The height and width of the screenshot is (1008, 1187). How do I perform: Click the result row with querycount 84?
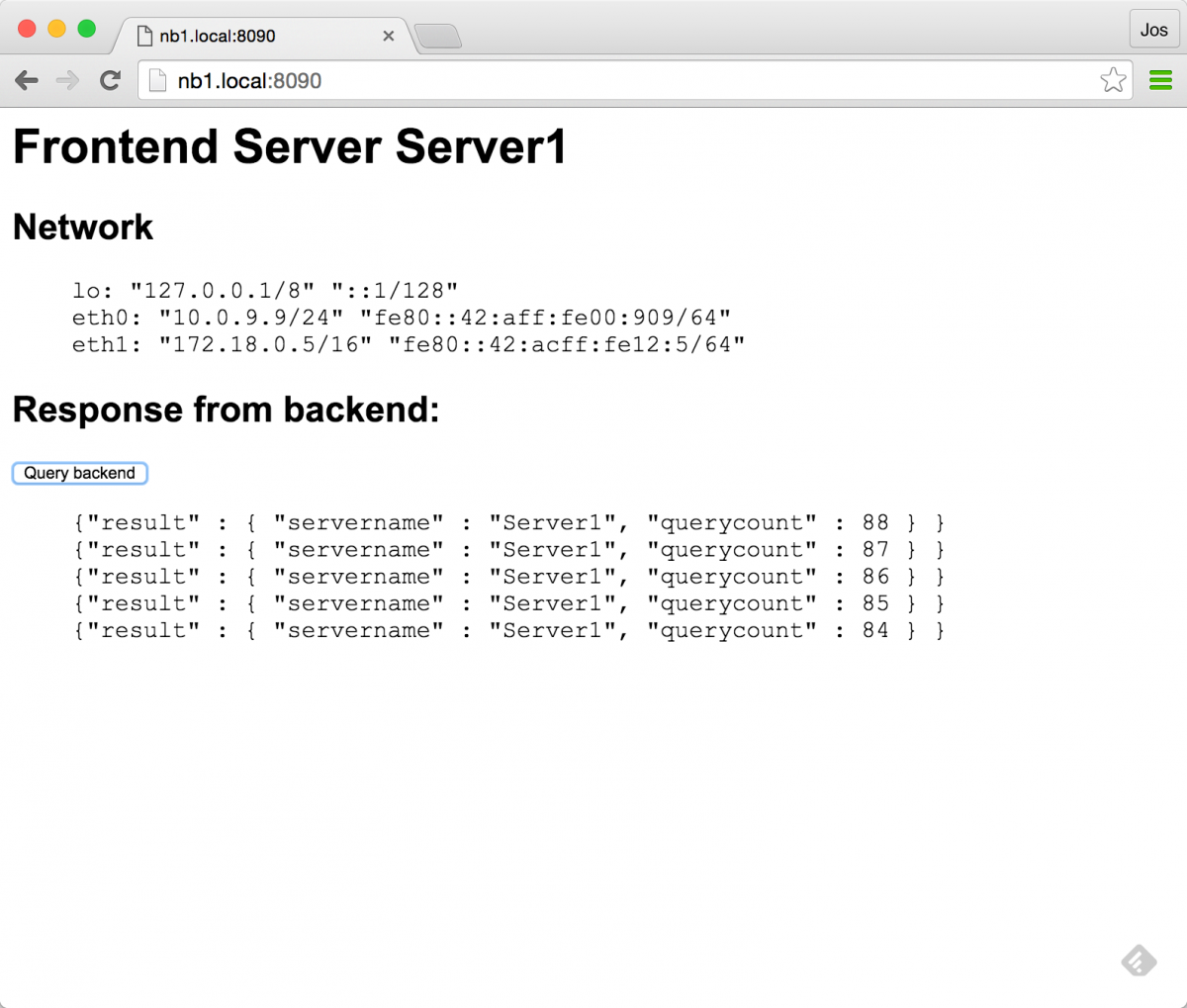tap(509, 630)
